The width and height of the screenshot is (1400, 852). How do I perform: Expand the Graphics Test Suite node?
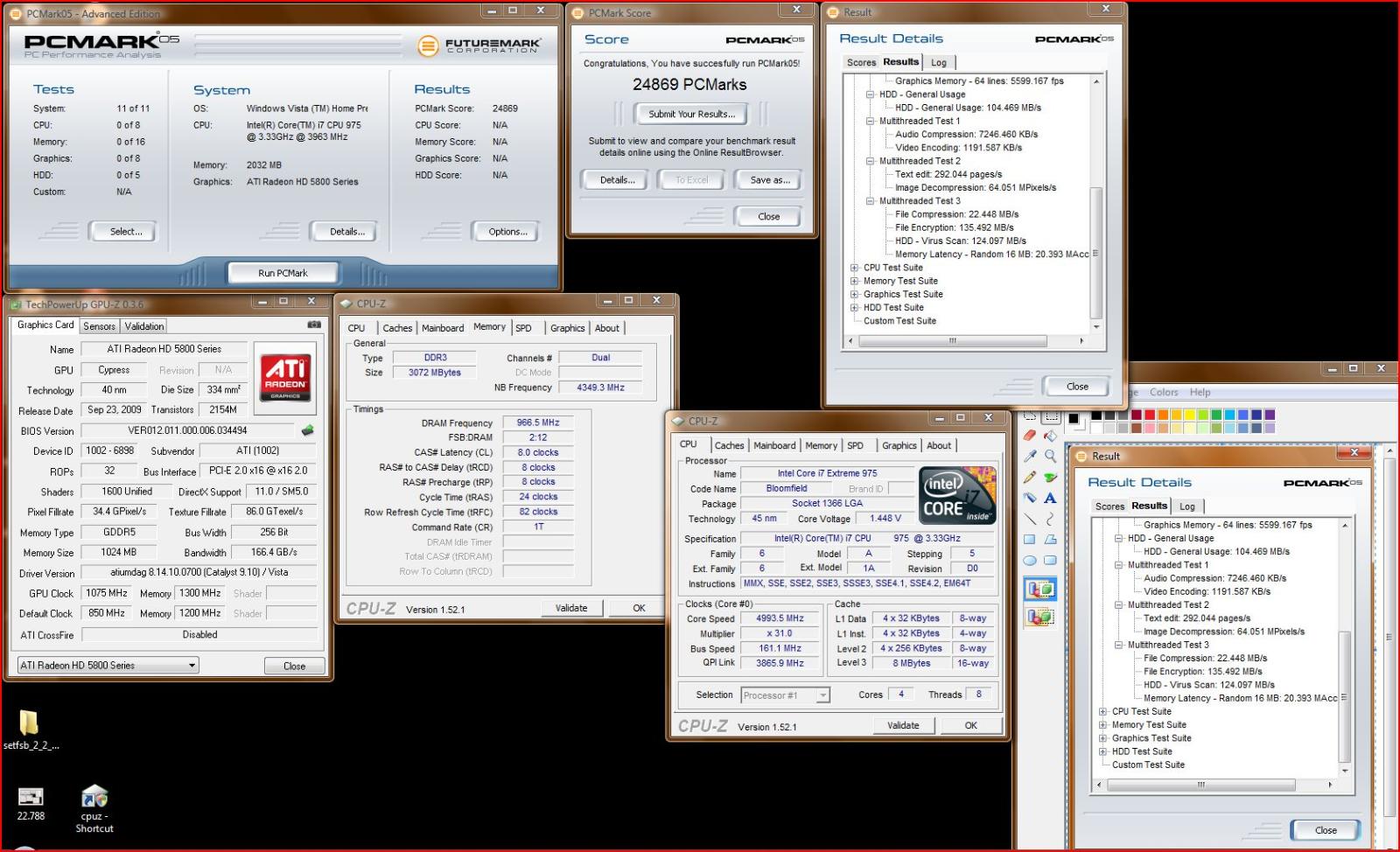coord(855,294)
